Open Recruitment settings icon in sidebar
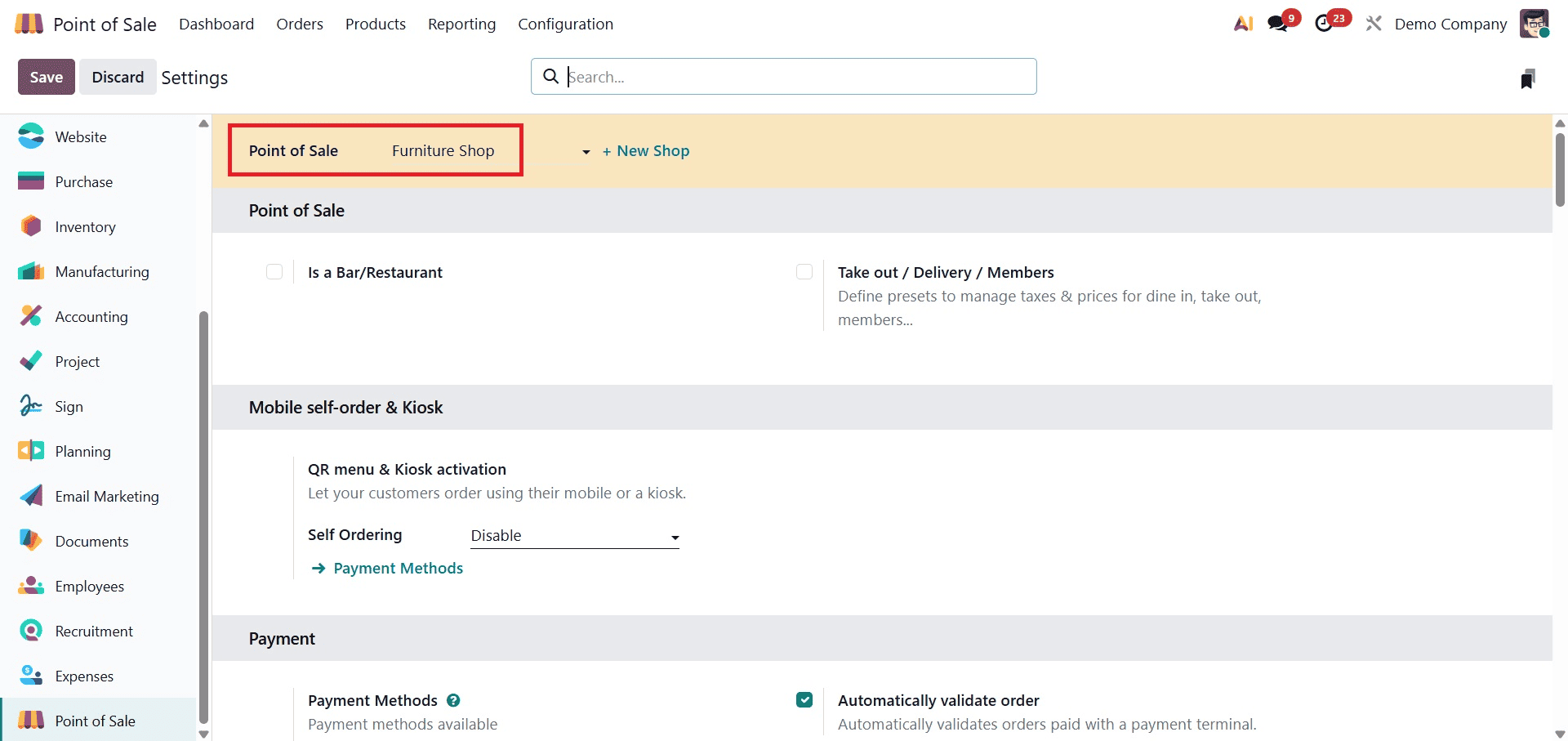1568x741 pixels. (31, 631)
